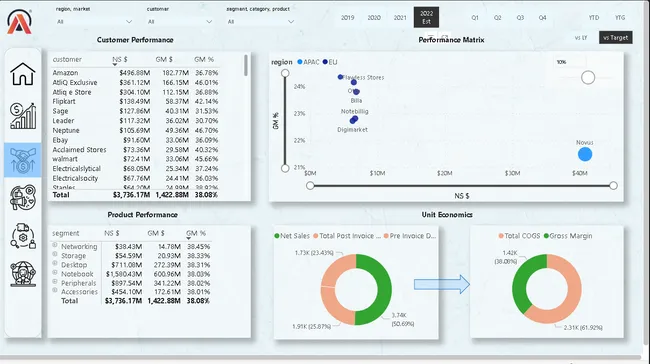Toggle the vs LY comparison button

581,38
